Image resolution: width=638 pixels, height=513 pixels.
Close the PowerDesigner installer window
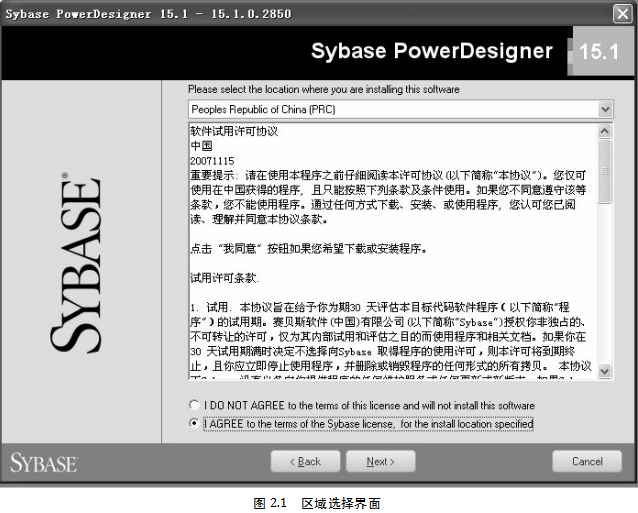(x=621, y=12)
